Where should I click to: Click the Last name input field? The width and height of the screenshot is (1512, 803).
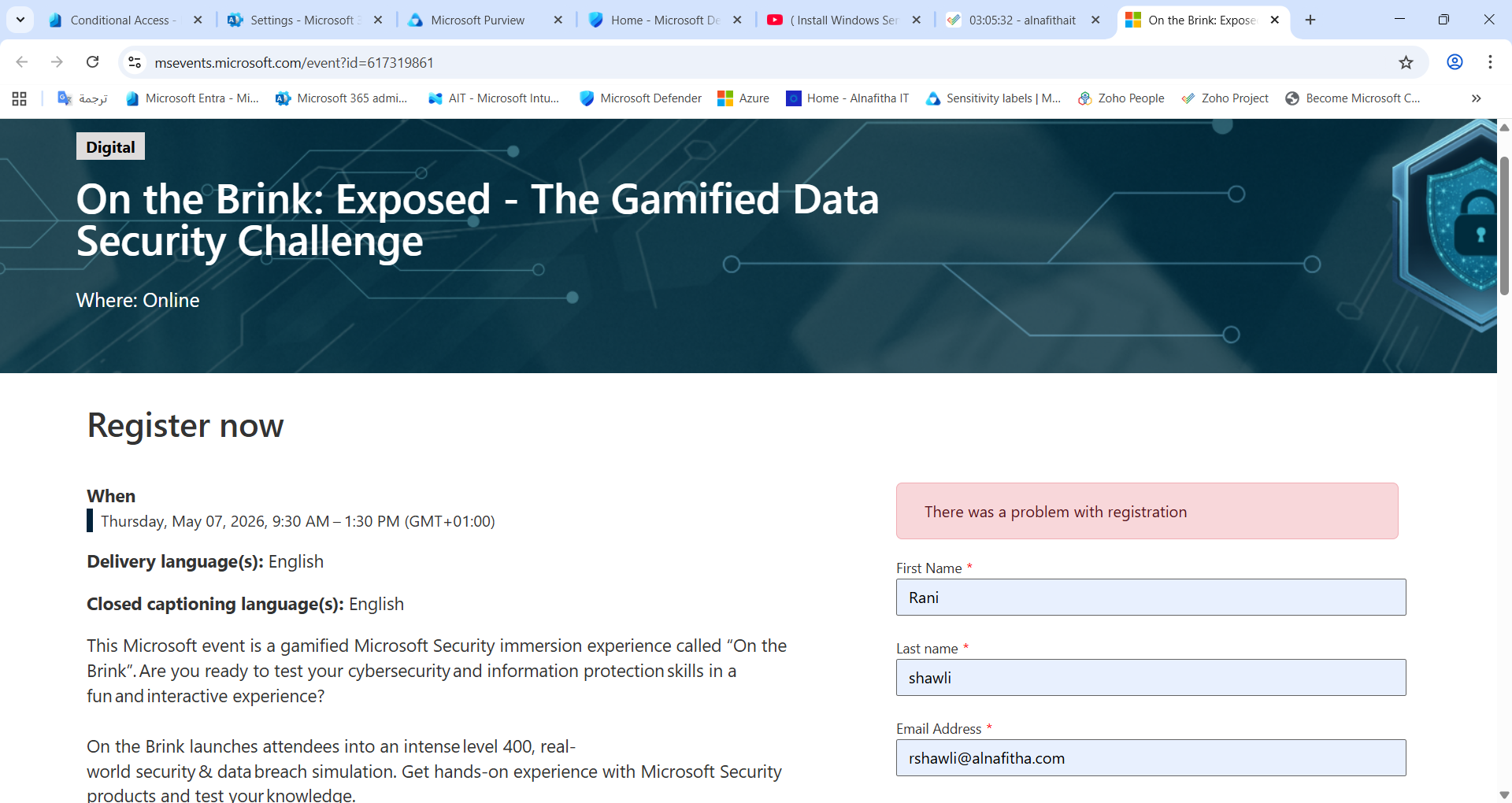point(1151,678)
